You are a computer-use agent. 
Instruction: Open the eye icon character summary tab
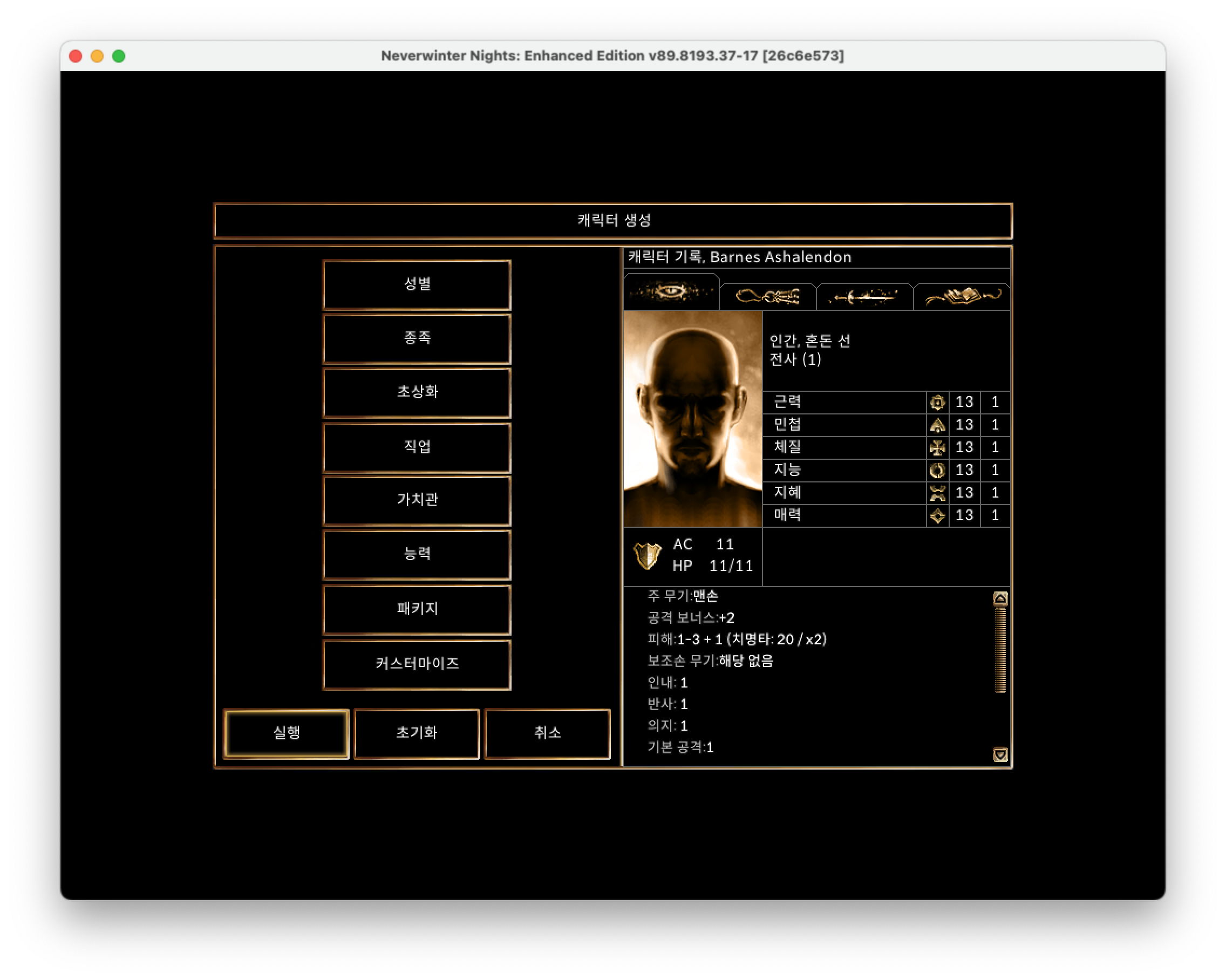coord(671,292)
